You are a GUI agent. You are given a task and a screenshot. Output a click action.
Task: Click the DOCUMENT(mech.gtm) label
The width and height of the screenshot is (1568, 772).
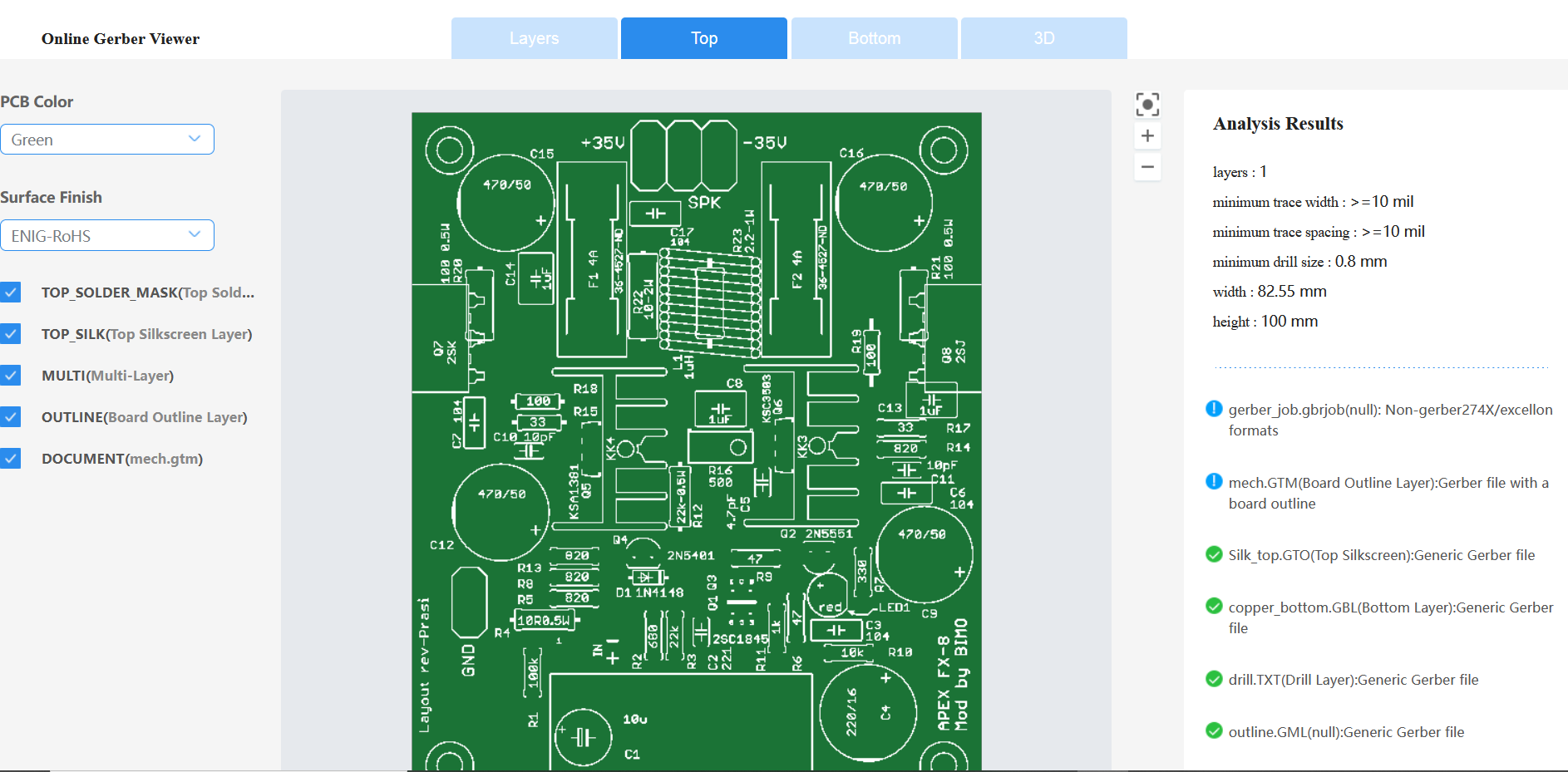(122, 459)
